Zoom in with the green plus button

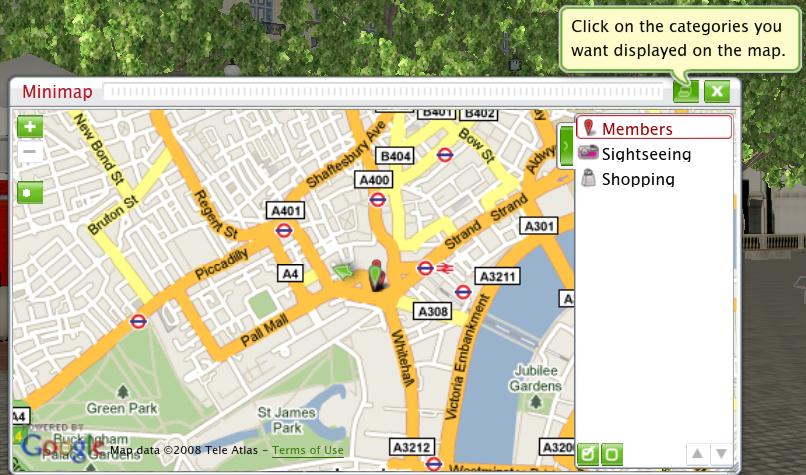point(30,126)
